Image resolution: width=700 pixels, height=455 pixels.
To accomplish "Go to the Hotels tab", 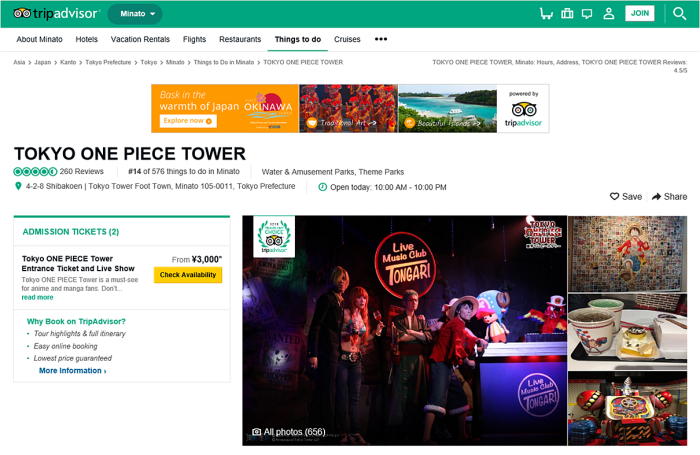I will click(87, 39).
